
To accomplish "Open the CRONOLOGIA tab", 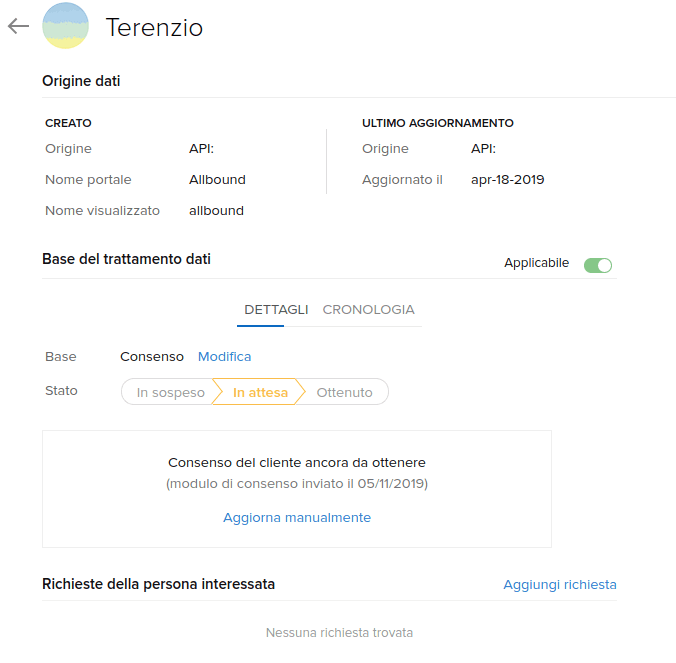I will pos(368,310).
